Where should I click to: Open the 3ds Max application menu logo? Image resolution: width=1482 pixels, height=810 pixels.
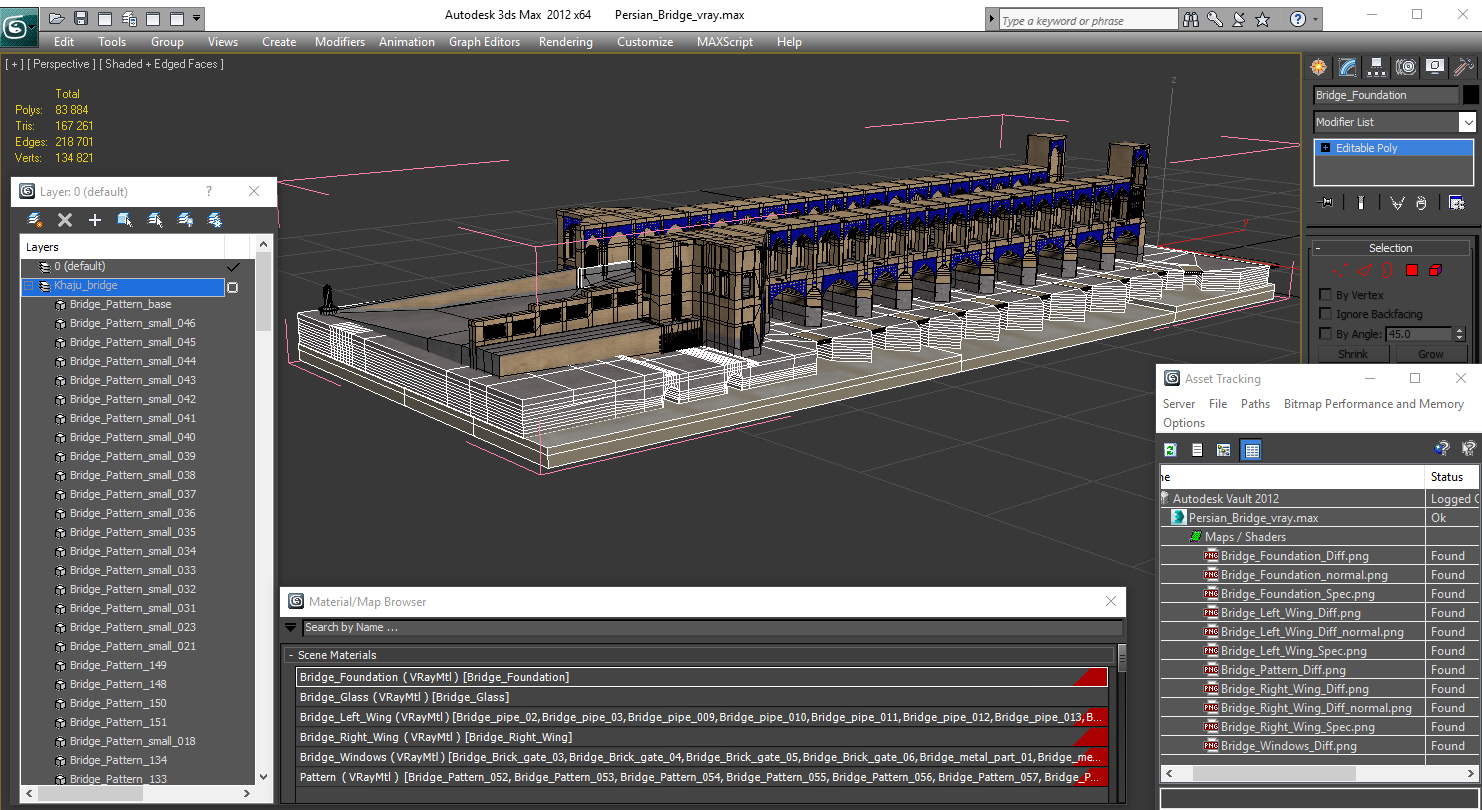point(19,26)
